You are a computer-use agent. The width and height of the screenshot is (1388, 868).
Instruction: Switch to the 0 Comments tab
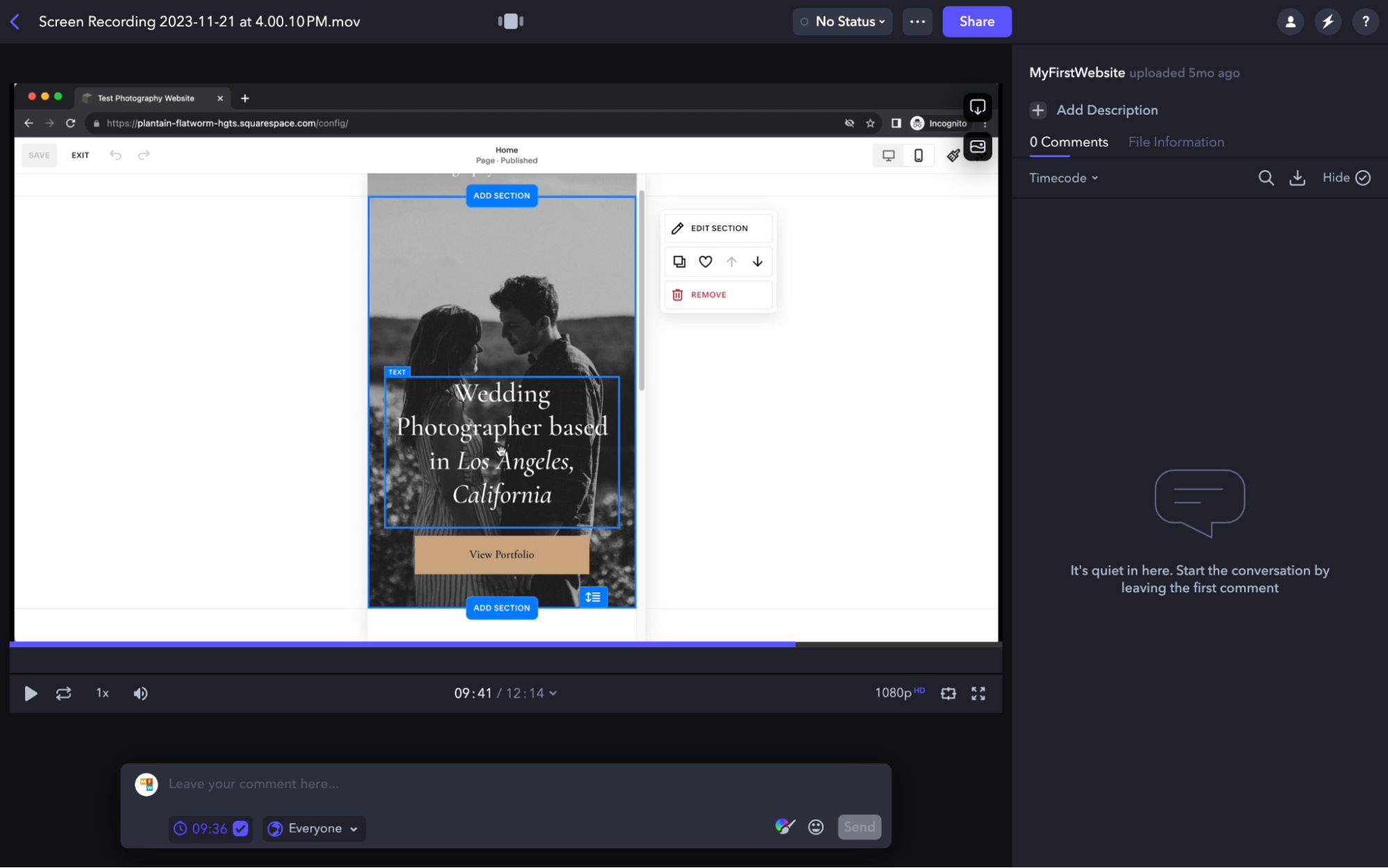coord(1069,142)
